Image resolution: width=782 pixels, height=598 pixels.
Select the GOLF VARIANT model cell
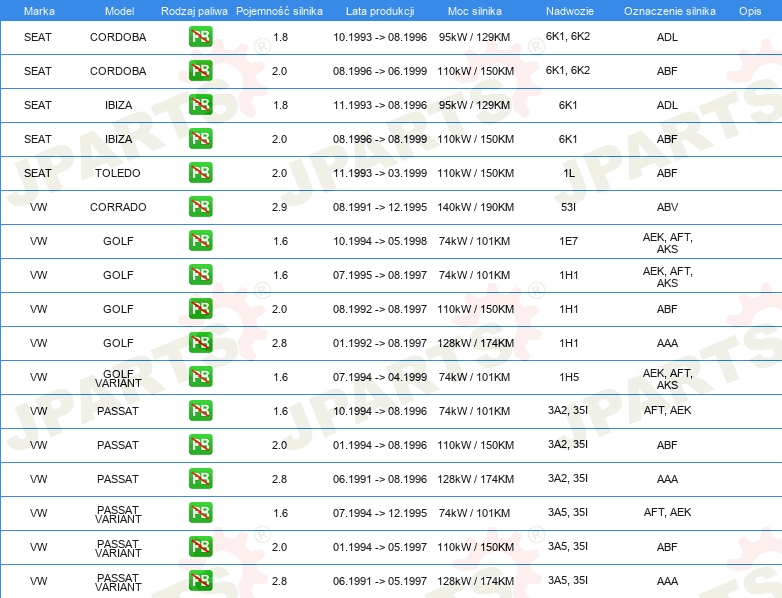click(118, 379)
